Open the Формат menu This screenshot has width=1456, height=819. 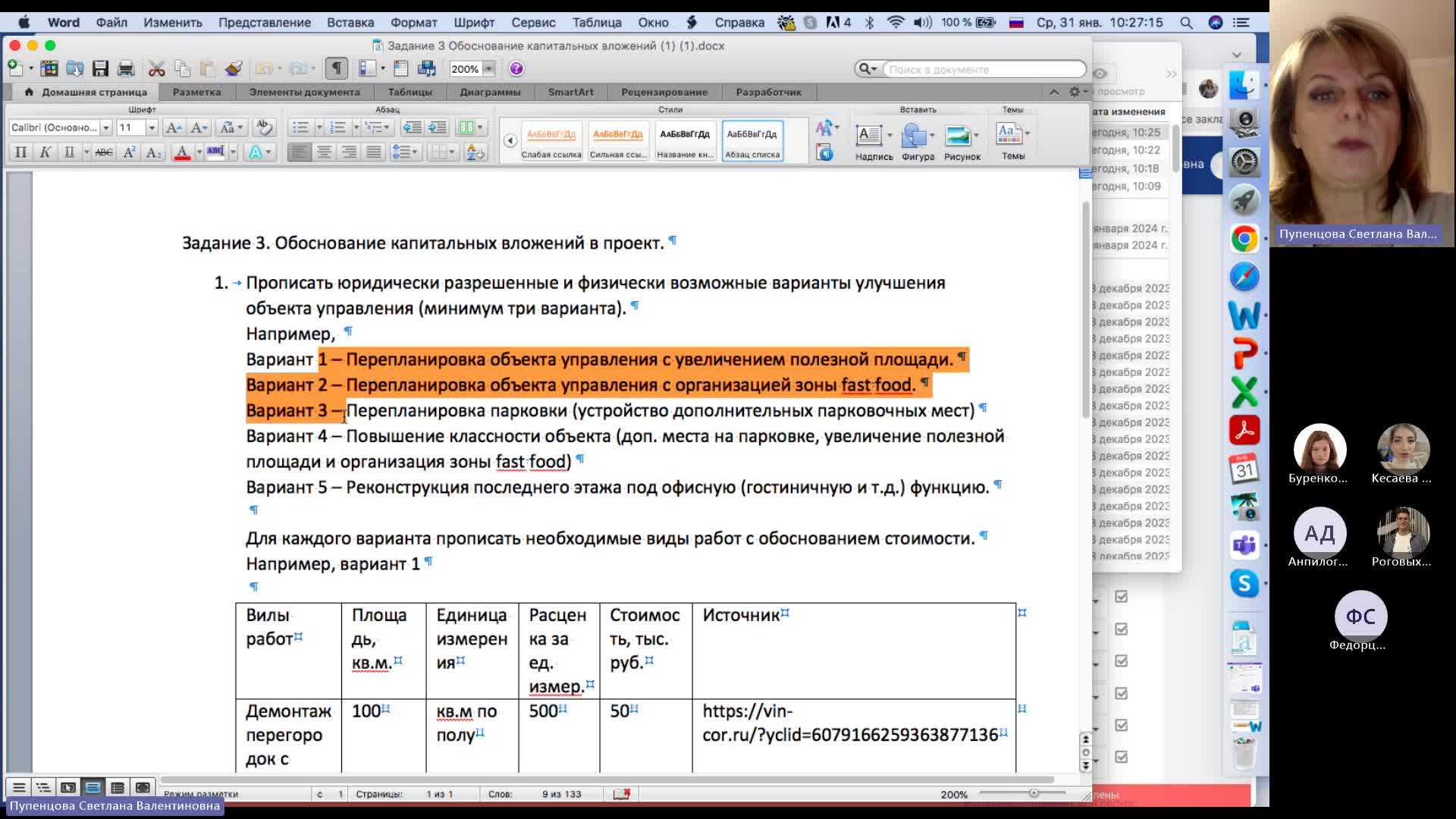click(413, 23)
